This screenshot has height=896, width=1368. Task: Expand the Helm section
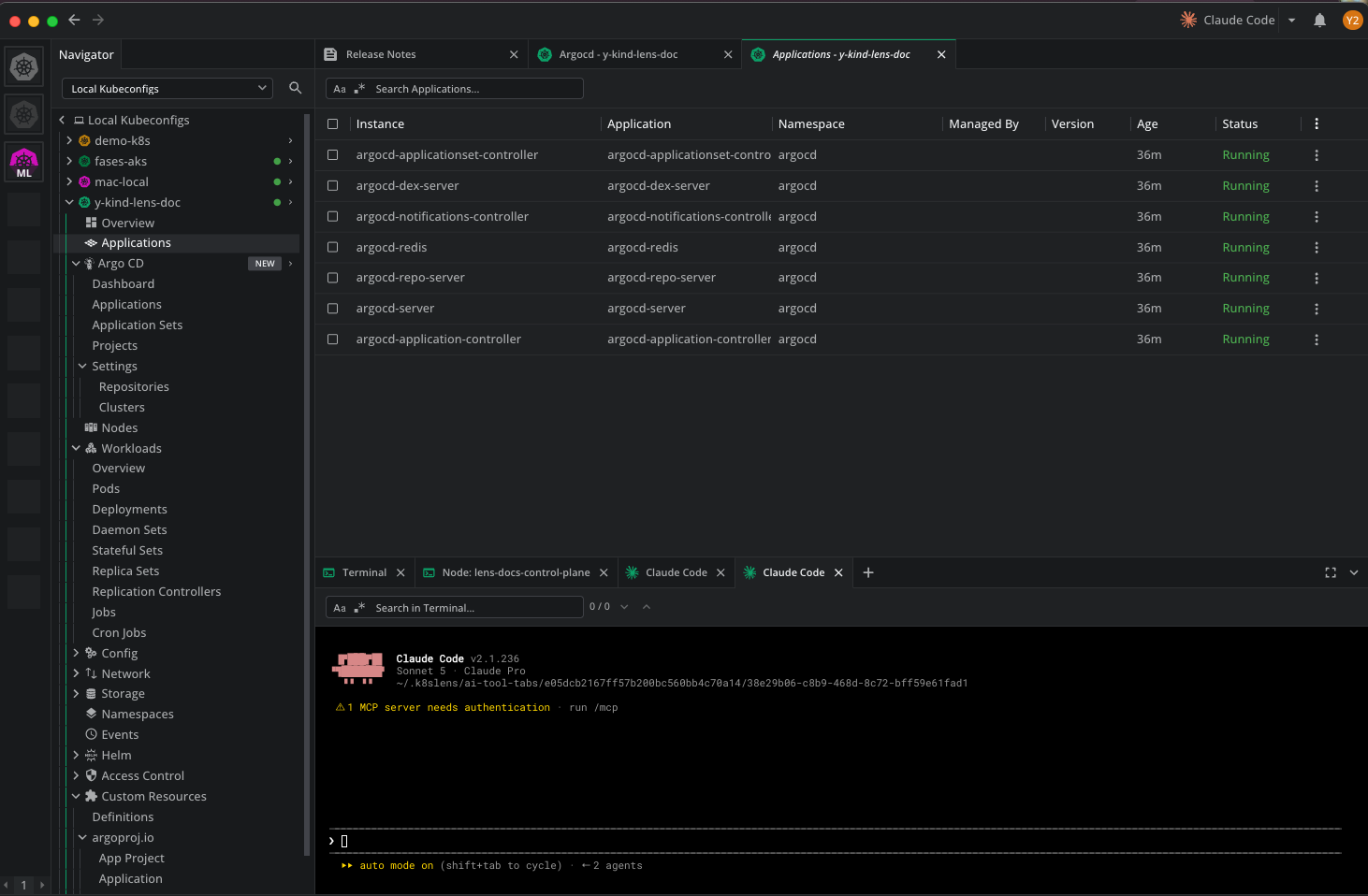pyautogui.click(x=76, y=755)
